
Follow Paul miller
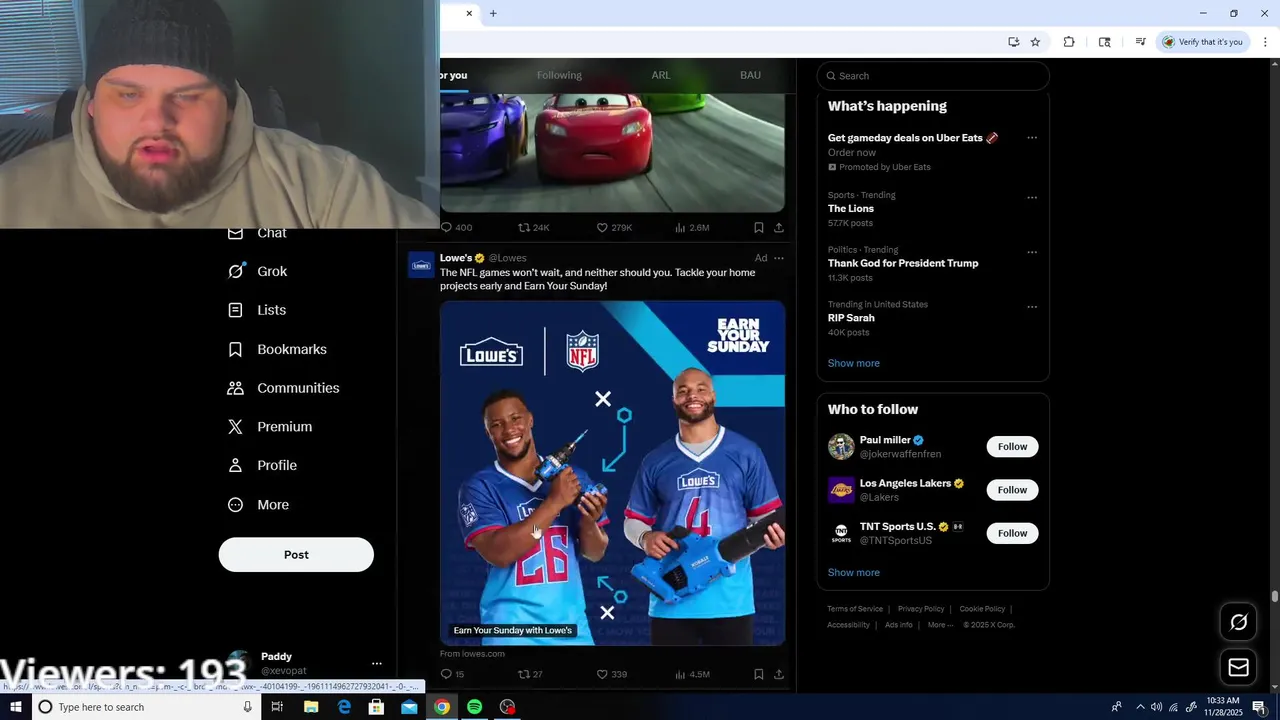click(x=1012, y=447)
